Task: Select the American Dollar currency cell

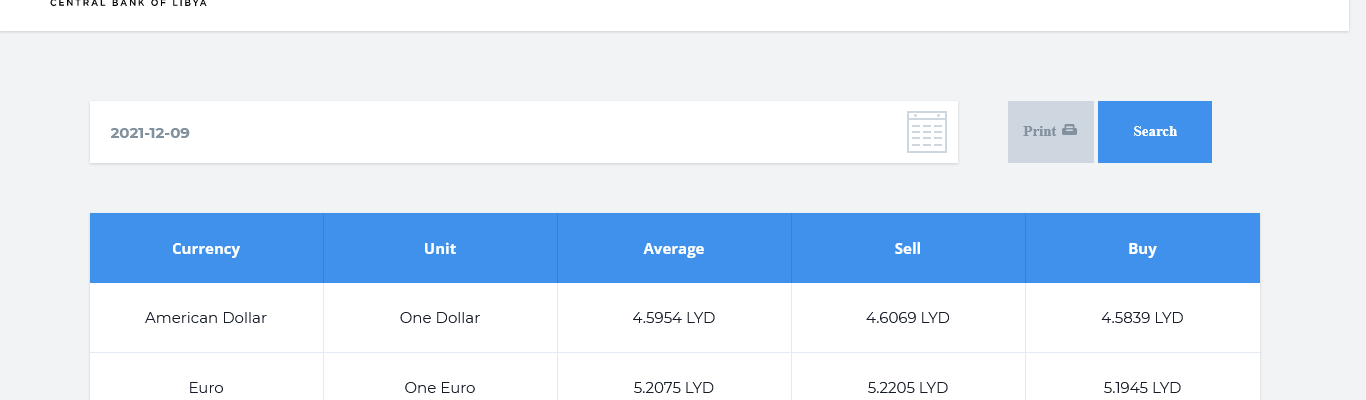Action: click(206, 318)
